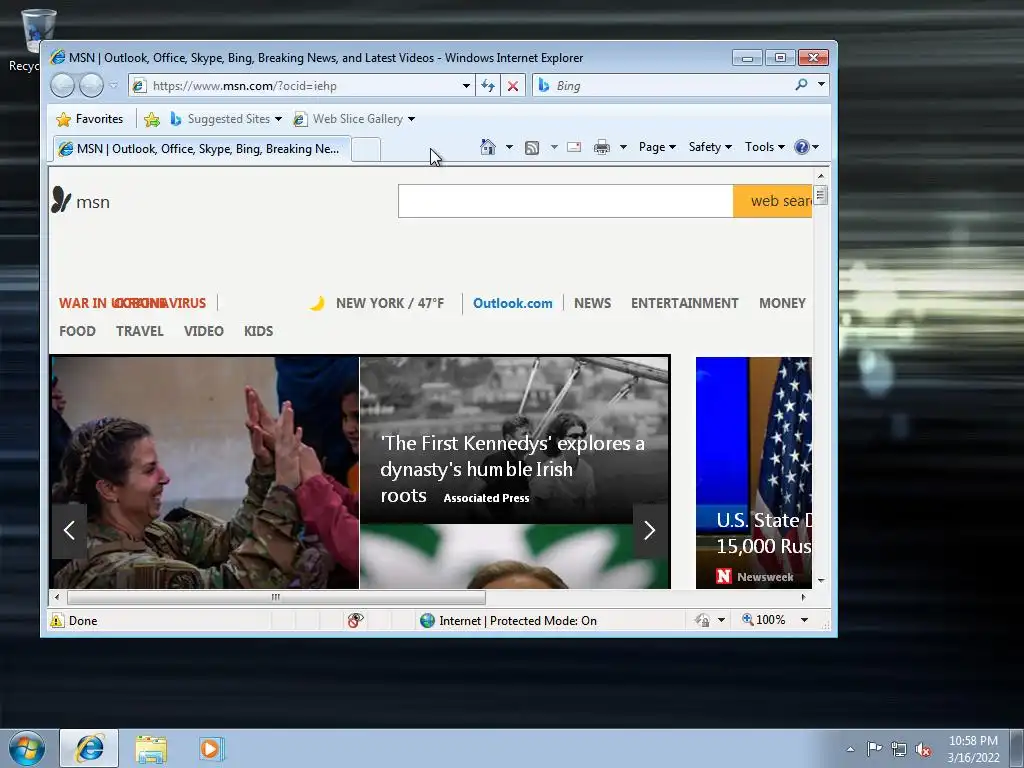This screenshot has height=768, width=1024.
Task: Open the soldier high-five photo story
Action: coord(205,473)
